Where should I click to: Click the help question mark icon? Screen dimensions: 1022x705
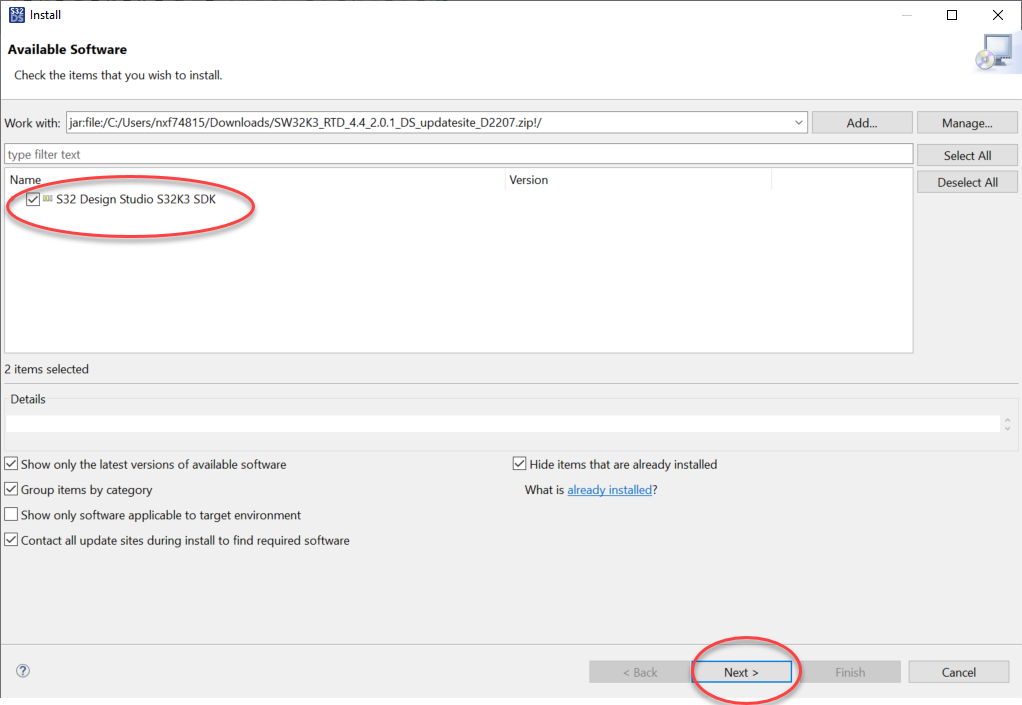pyautogui.click(x=22, y=671)
